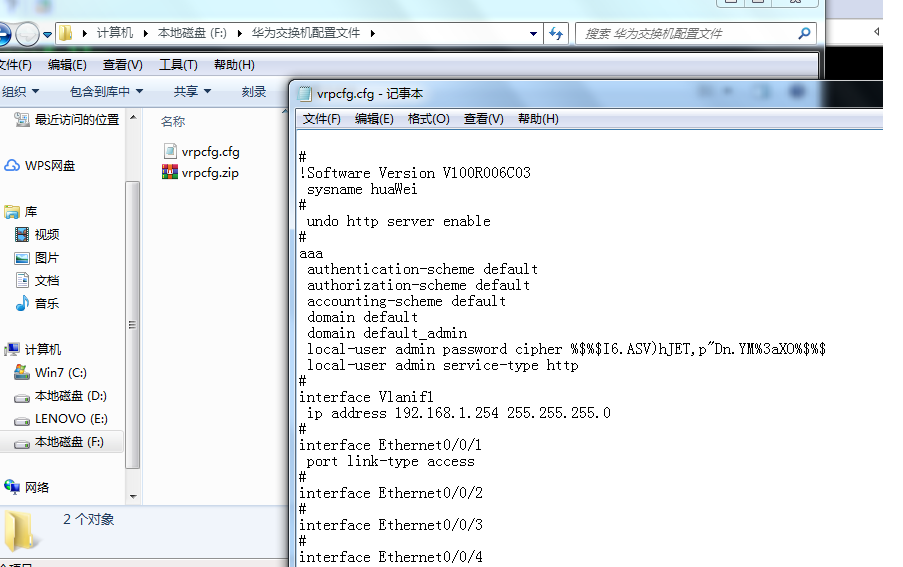Click the Win7 (C:) drive icon
903x567 pixels.
[22, 372]
